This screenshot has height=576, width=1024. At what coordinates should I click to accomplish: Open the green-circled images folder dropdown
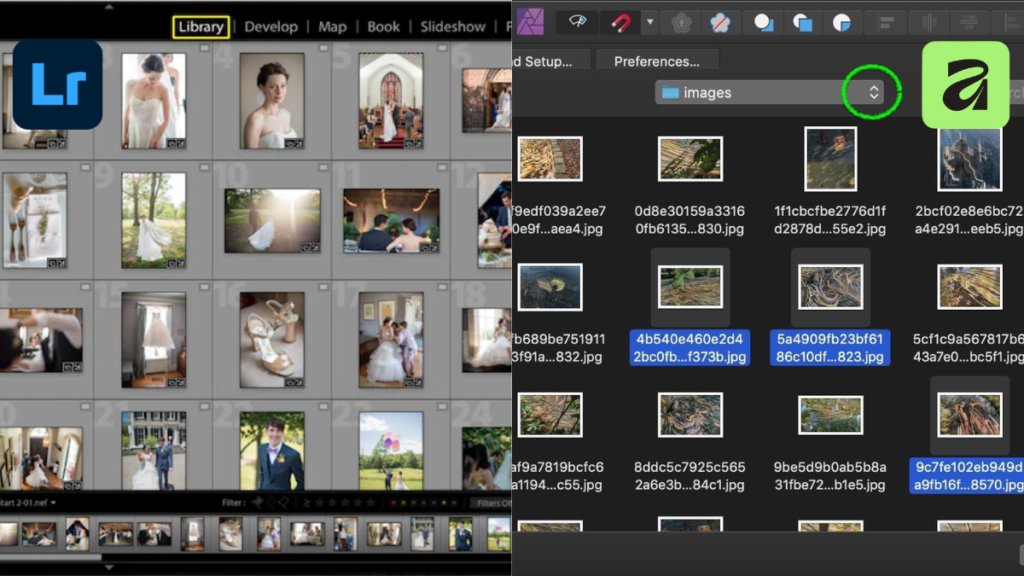click(x=872, y=92)
